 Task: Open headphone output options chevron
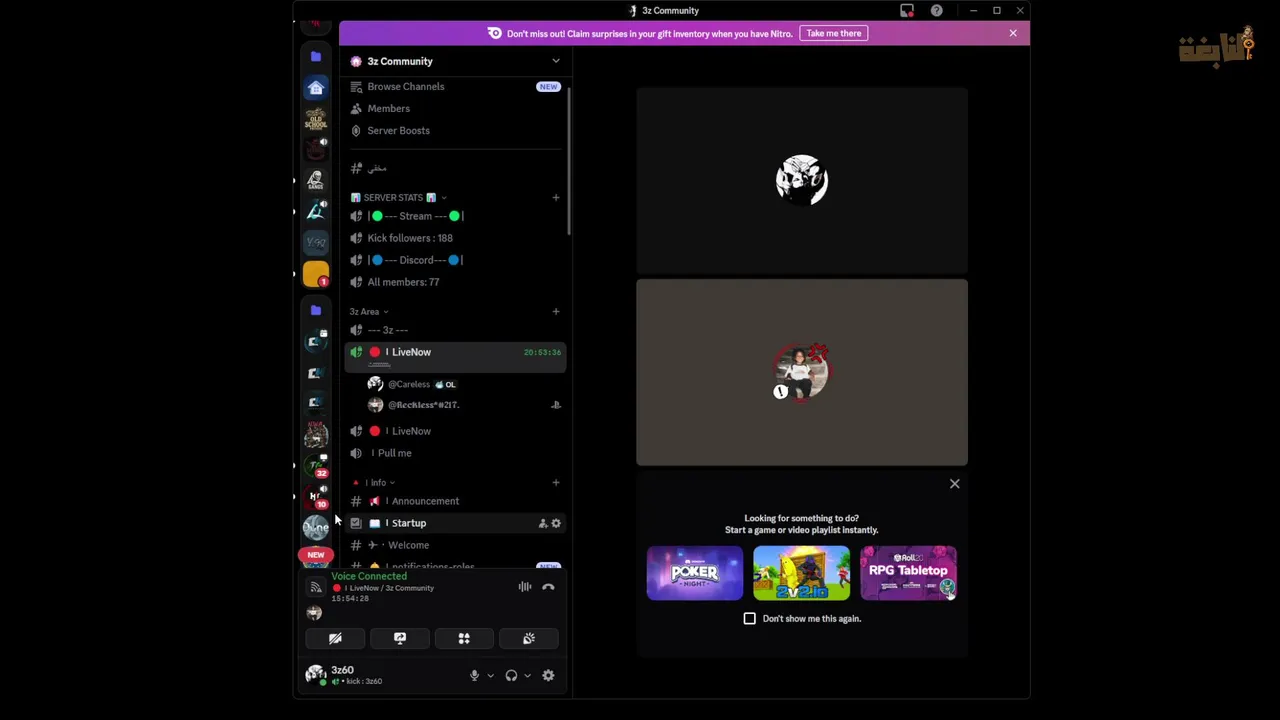(527, 676)
